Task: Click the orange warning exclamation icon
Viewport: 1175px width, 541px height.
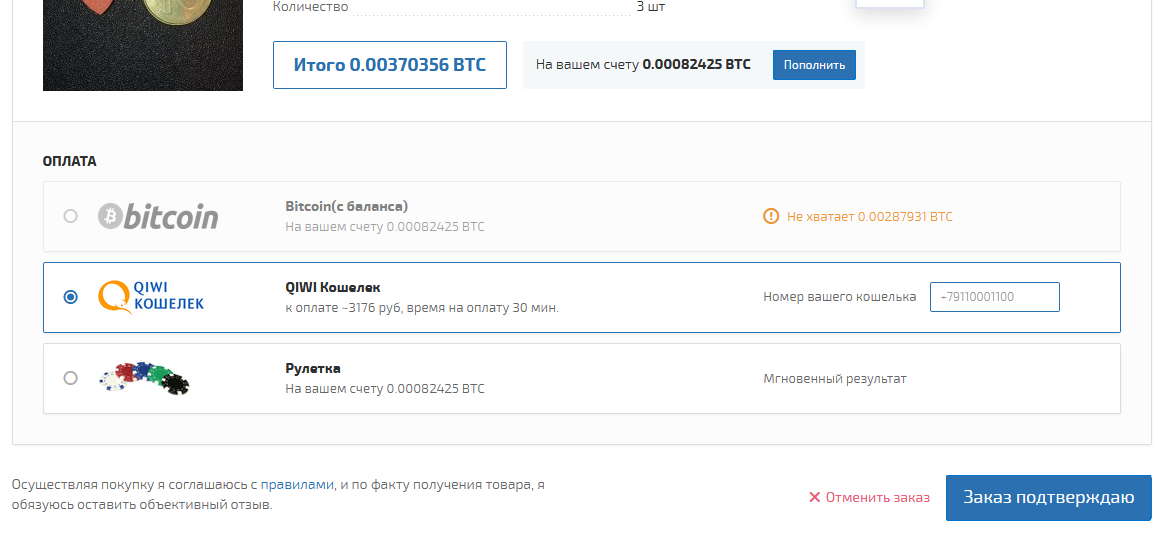Action: point(770,217)
